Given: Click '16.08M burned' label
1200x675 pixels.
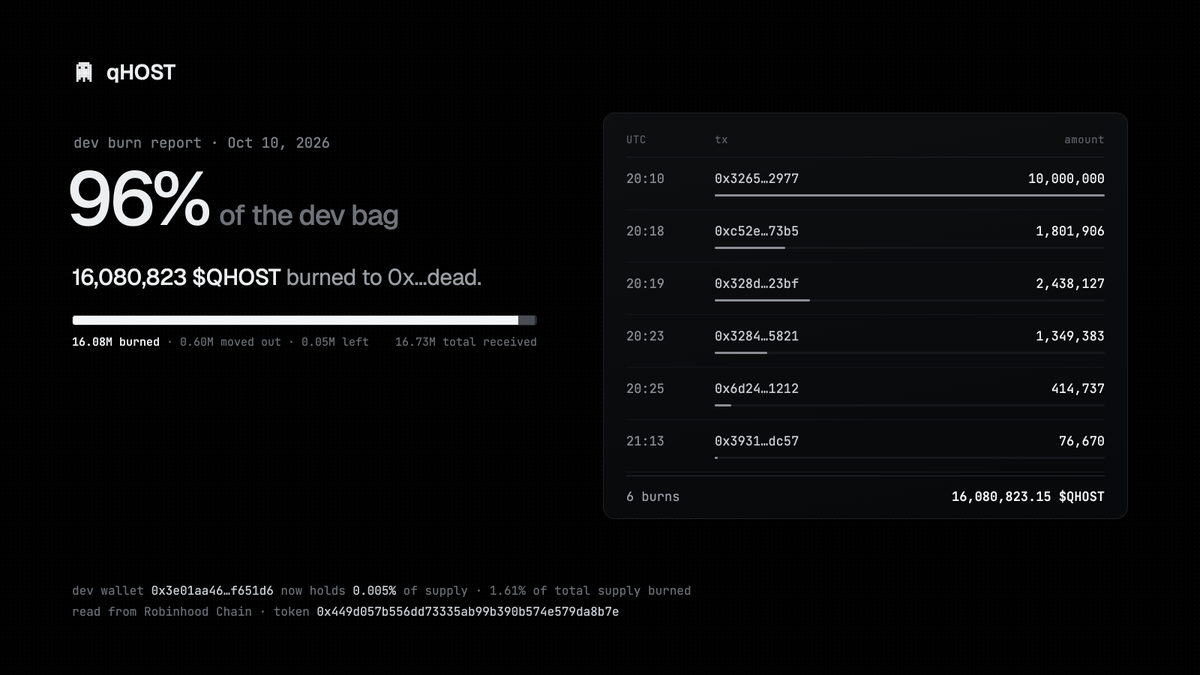Looking at the screenshot, I should coord(116,342).
